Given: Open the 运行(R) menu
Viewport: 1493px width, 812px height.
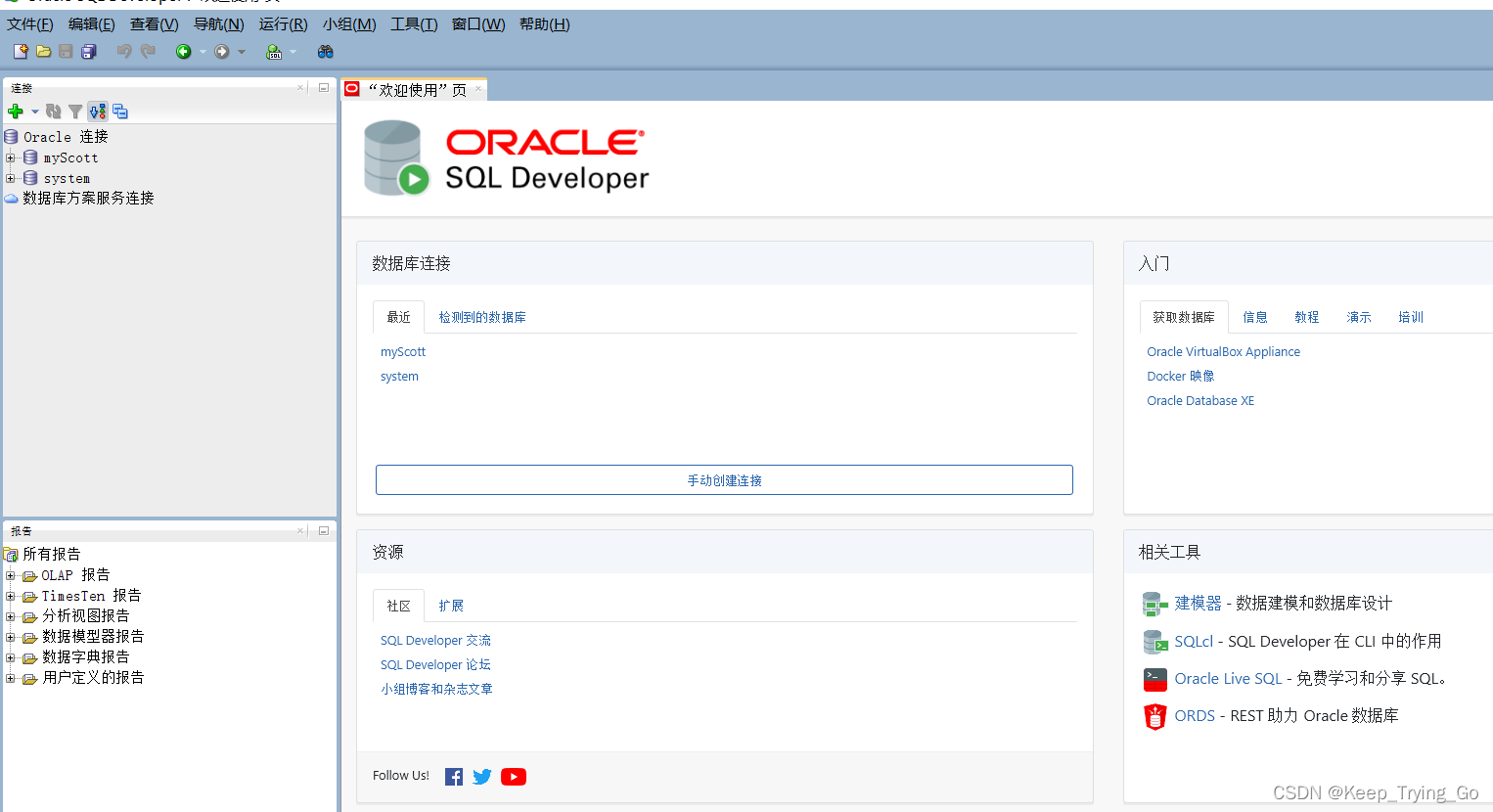Looking at the screenshot, I should pos(284,24).
